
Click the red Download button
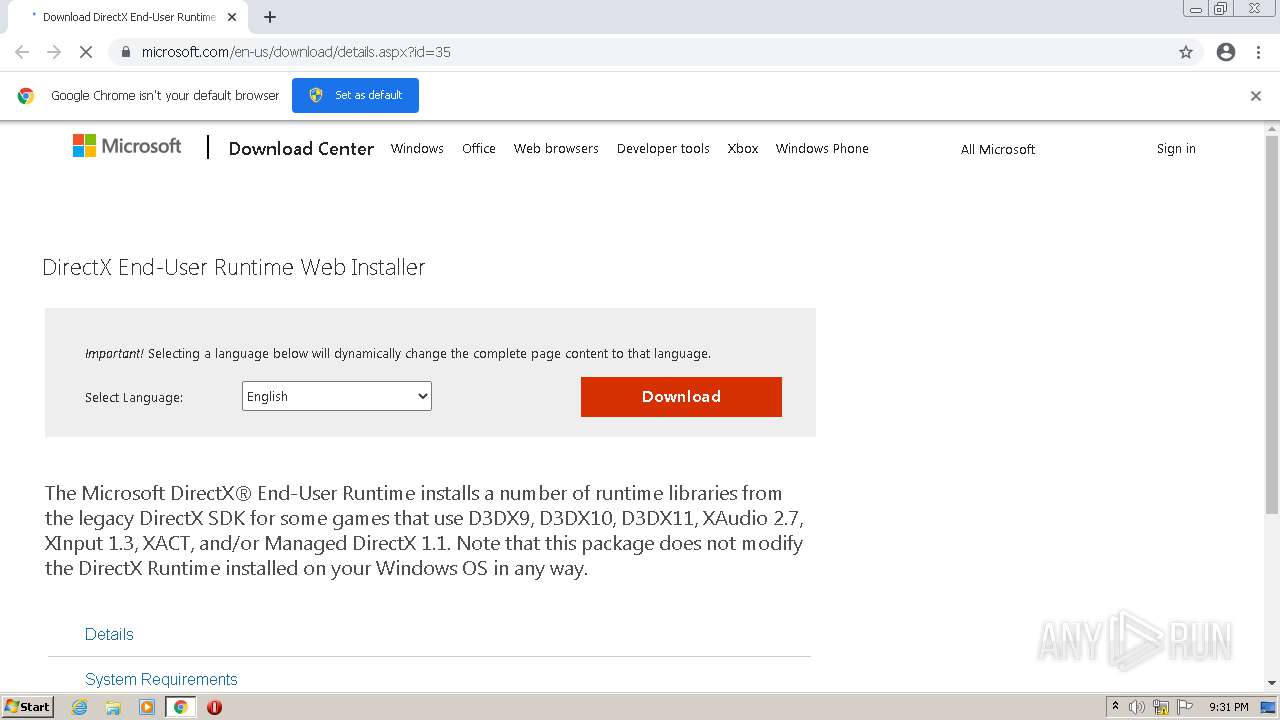click(x=681, y=397)
